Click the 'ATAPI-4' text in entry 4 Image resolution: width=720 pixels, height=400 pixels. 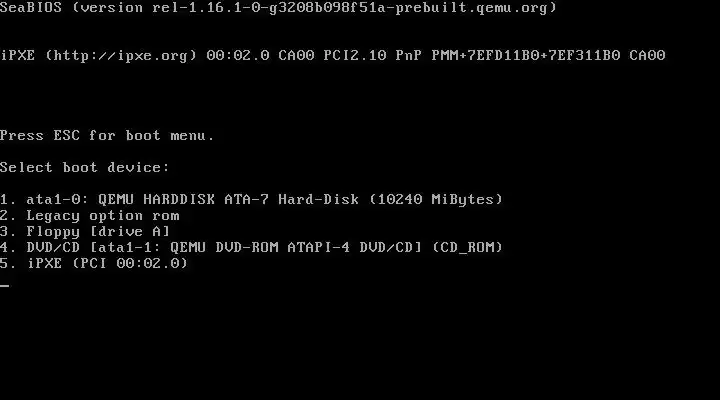coord(319,248)
